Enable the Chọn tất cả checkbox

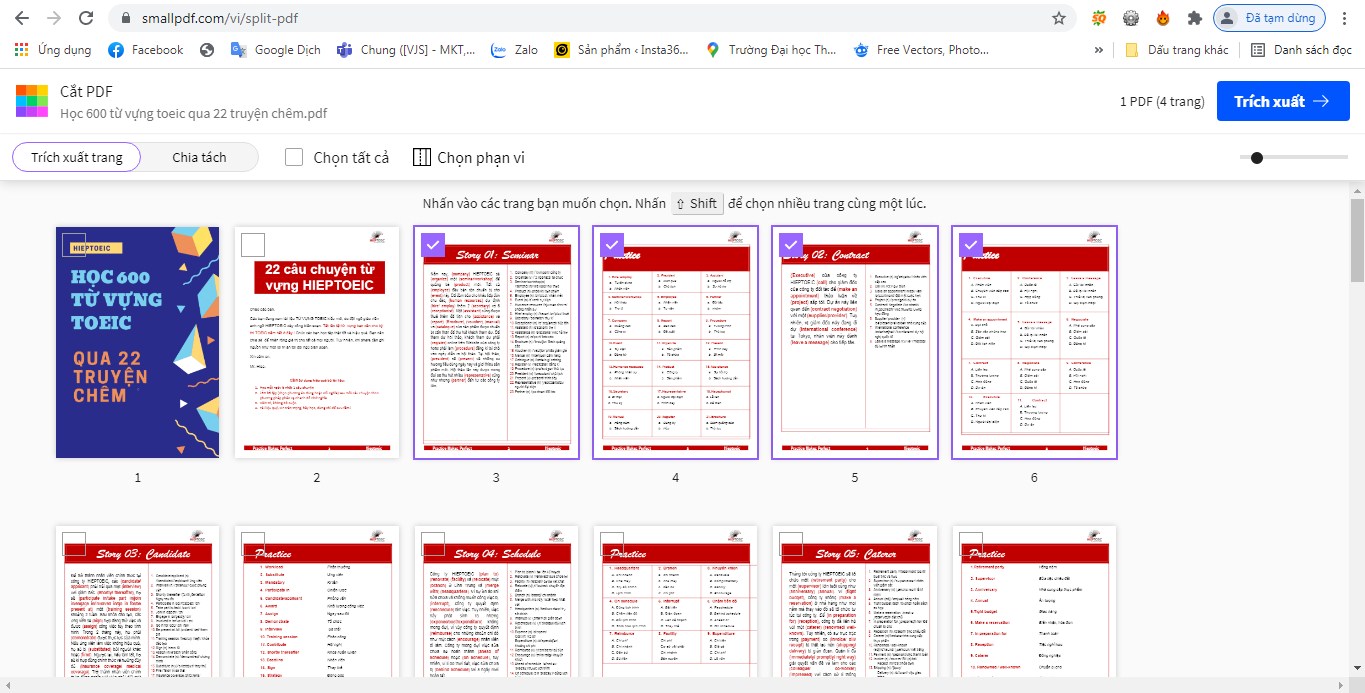pyautogui.click(x=293, y=156)
